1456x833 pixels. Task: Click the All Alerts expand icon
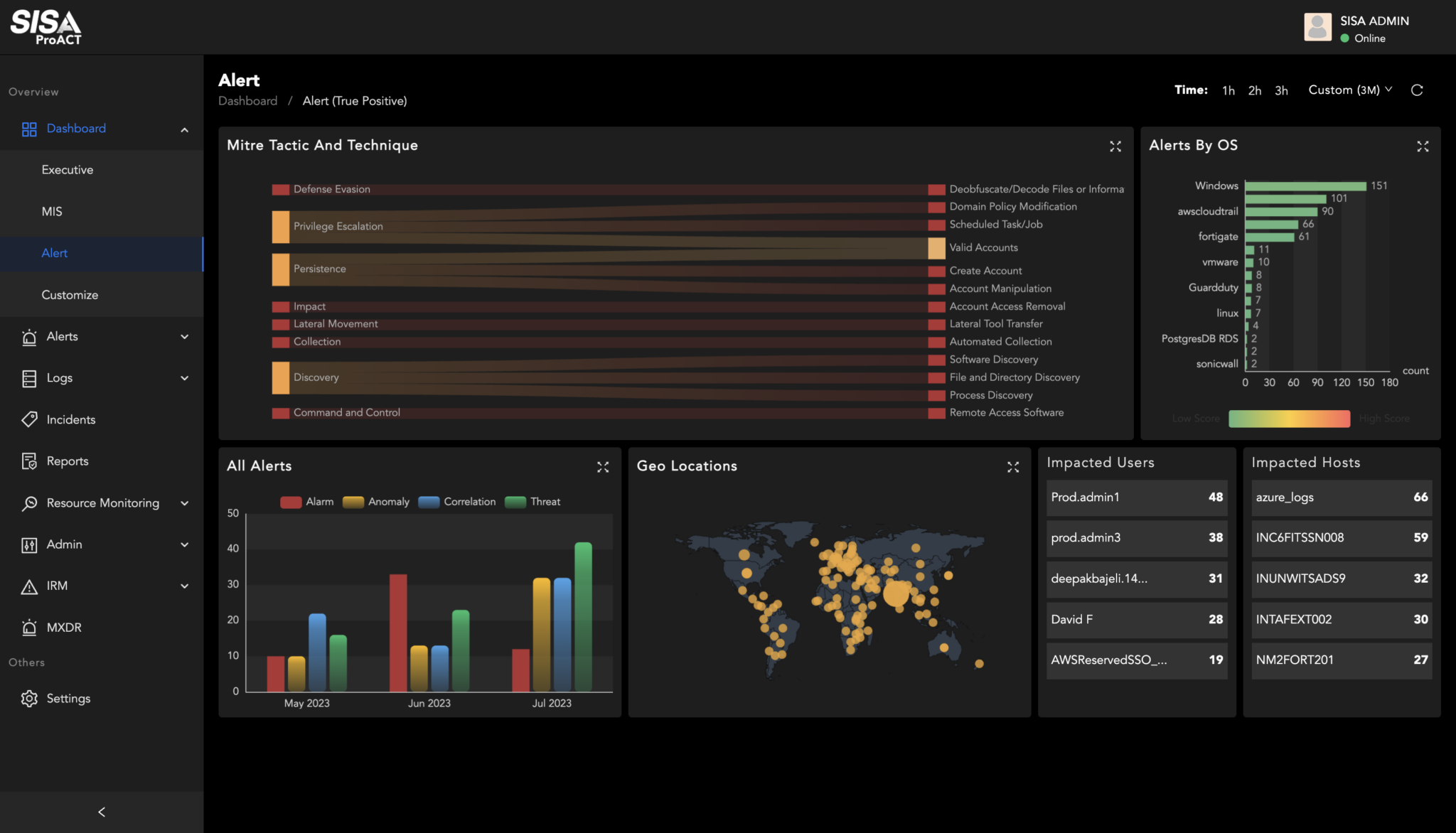tap(603, 467)
